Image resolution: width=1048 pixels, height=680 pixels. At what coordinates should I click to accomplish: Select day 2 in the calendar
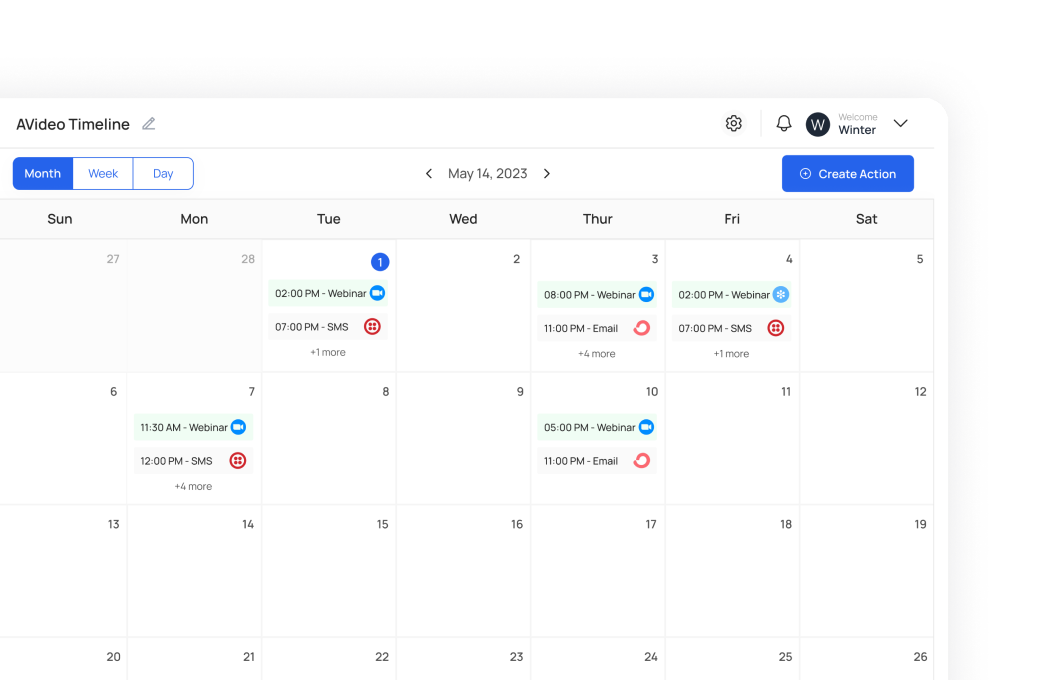(516, 259)
